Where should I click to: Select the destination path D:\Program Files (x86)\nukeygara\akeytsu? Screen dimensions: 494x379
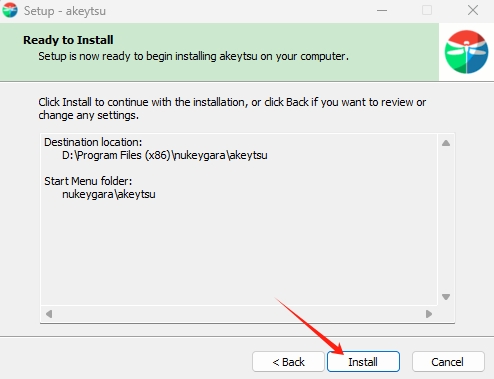click(165, 155)
